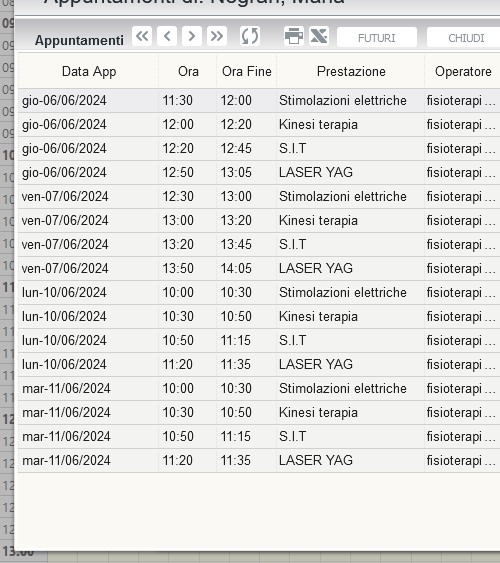Go to first page of appointments
500x563 pixels.
(x=142, y=36)
